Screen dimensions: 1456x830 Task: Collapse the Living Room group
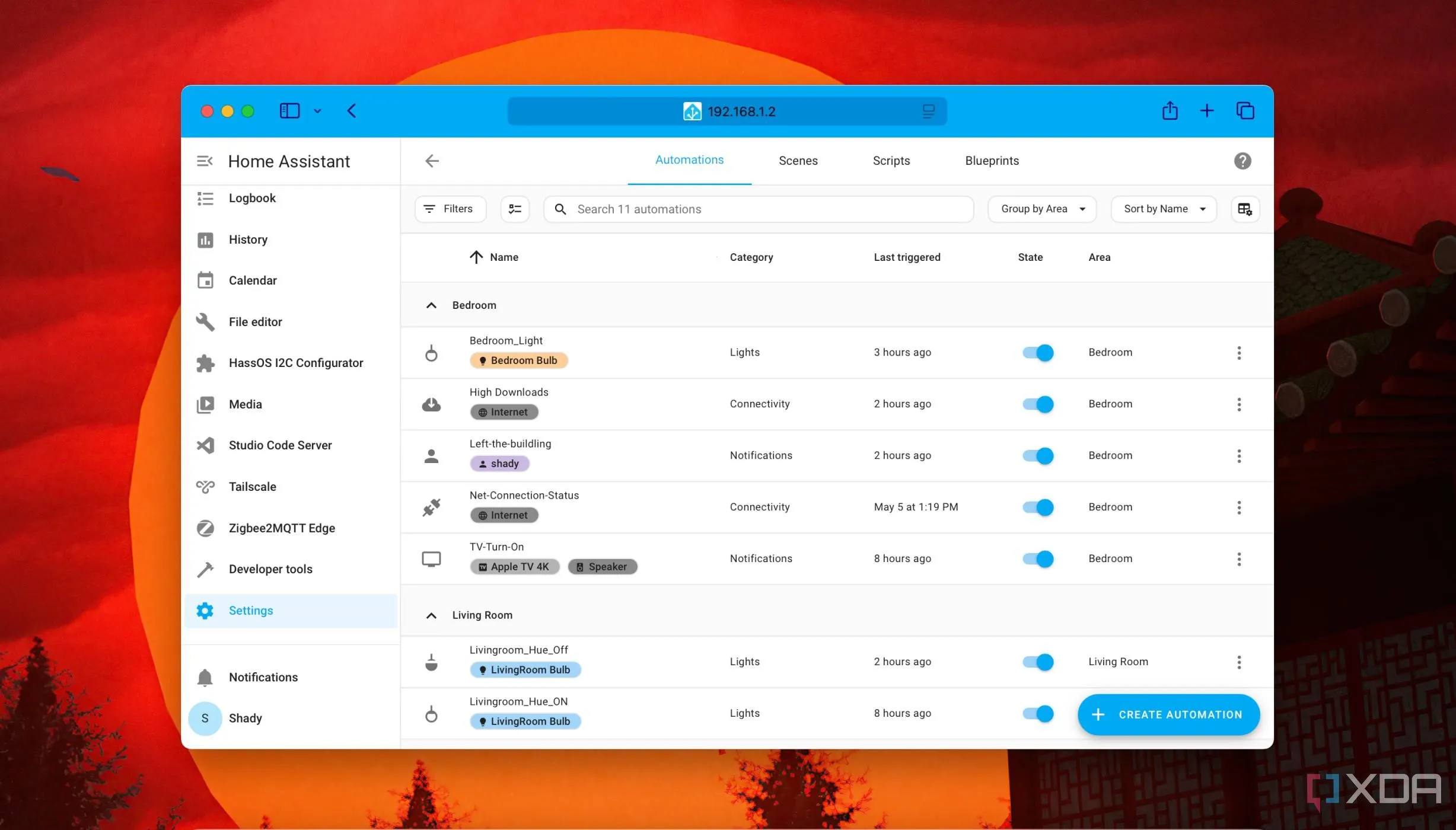[x=431, y=615]
